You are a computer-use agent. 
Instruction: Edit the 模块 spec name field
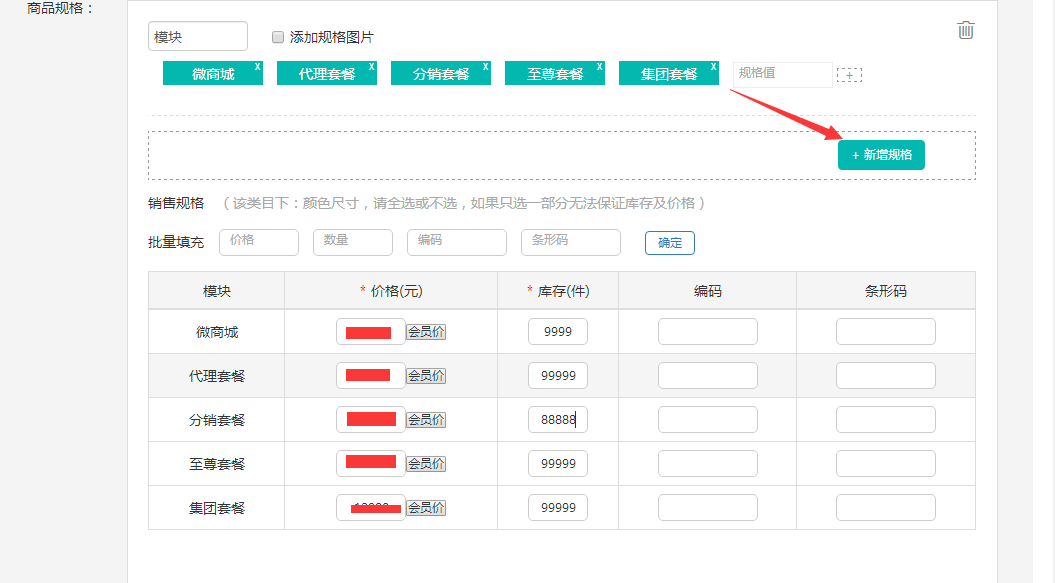click(197, 37)
